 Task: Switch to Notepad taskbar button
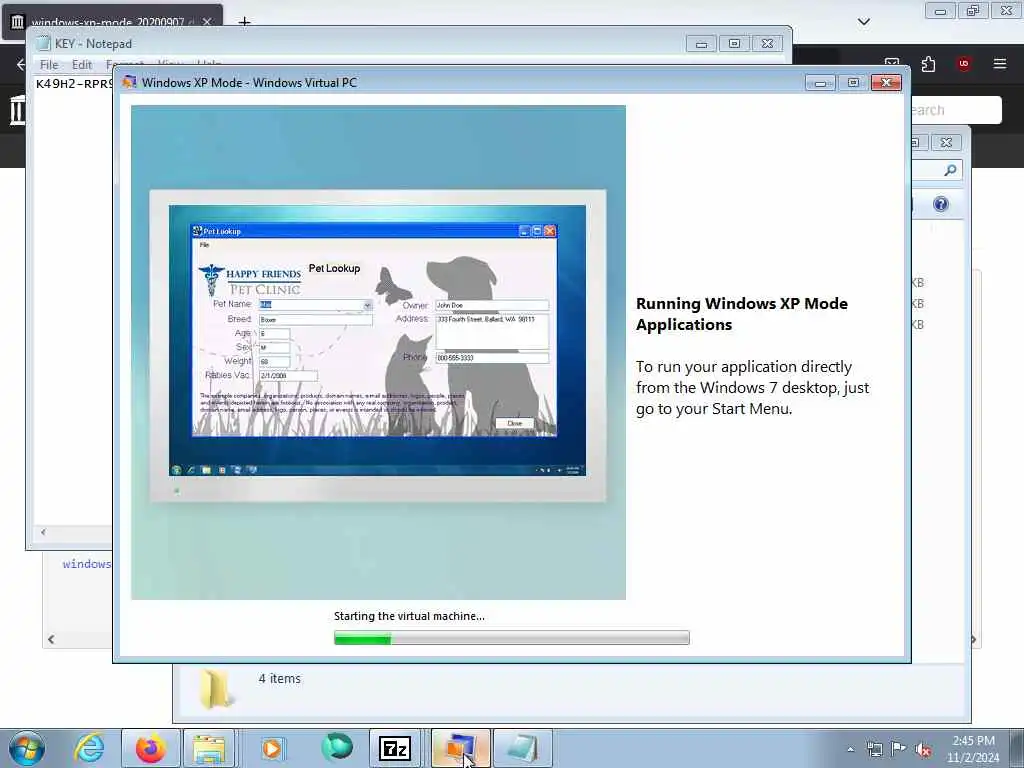pos(523,748)
